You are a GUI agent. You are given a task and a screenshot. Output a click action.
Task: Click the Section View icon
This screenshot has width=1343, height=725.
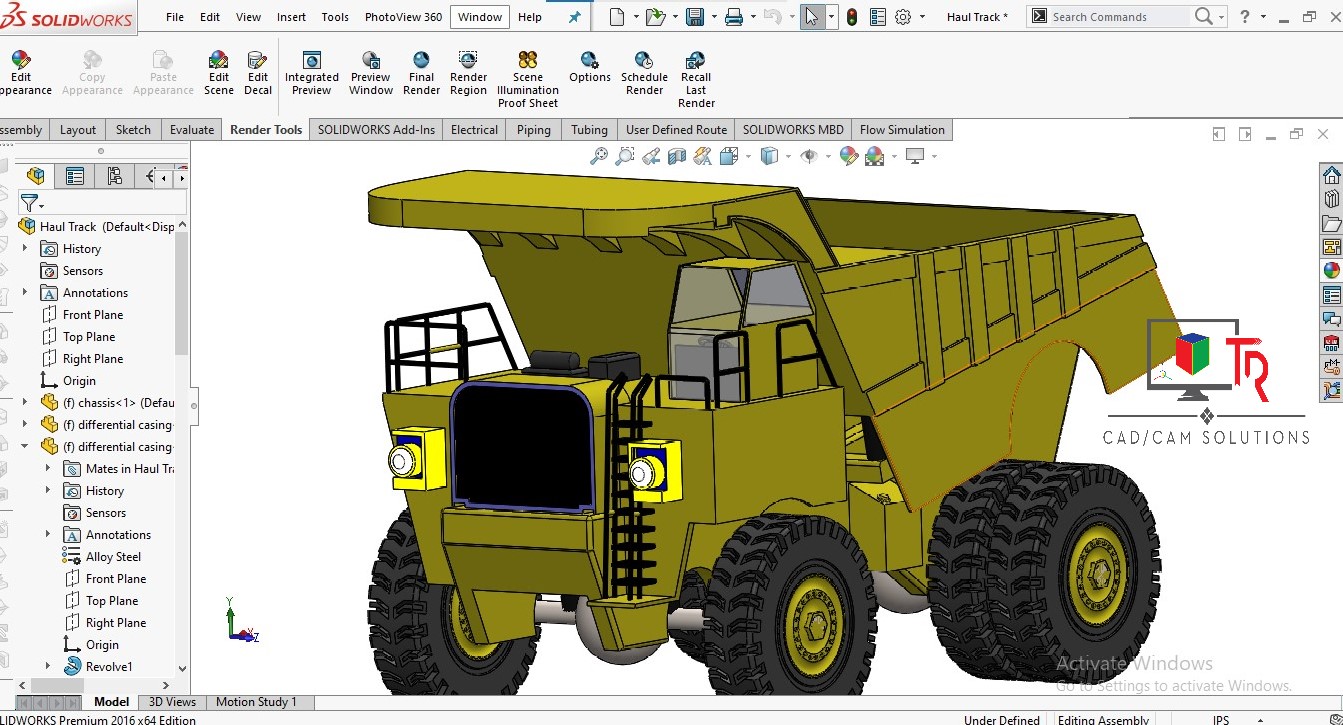pos(677,156)
